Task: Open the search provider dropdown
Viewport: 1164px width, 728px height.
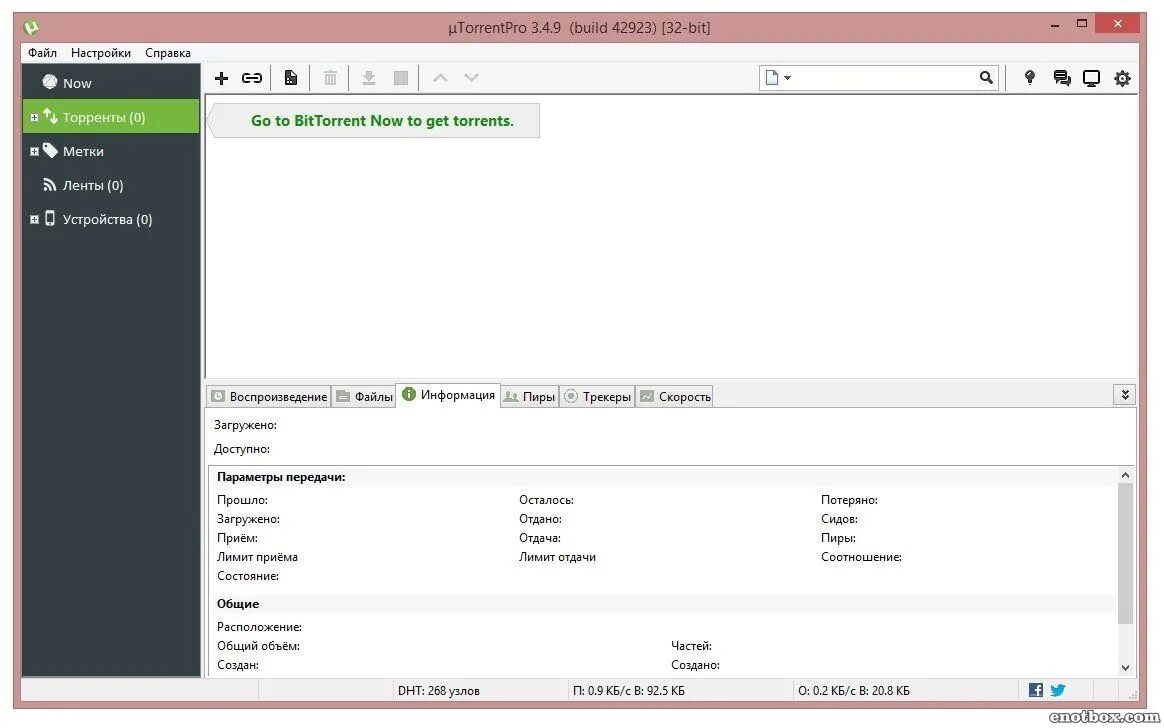Action: [x=778, y=77]
